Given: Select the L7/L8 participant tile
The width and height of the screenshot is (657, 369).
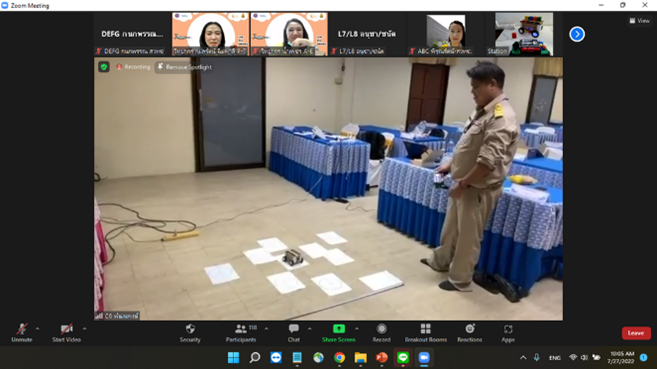Looking at the screenshot, I should click(367, 34).
